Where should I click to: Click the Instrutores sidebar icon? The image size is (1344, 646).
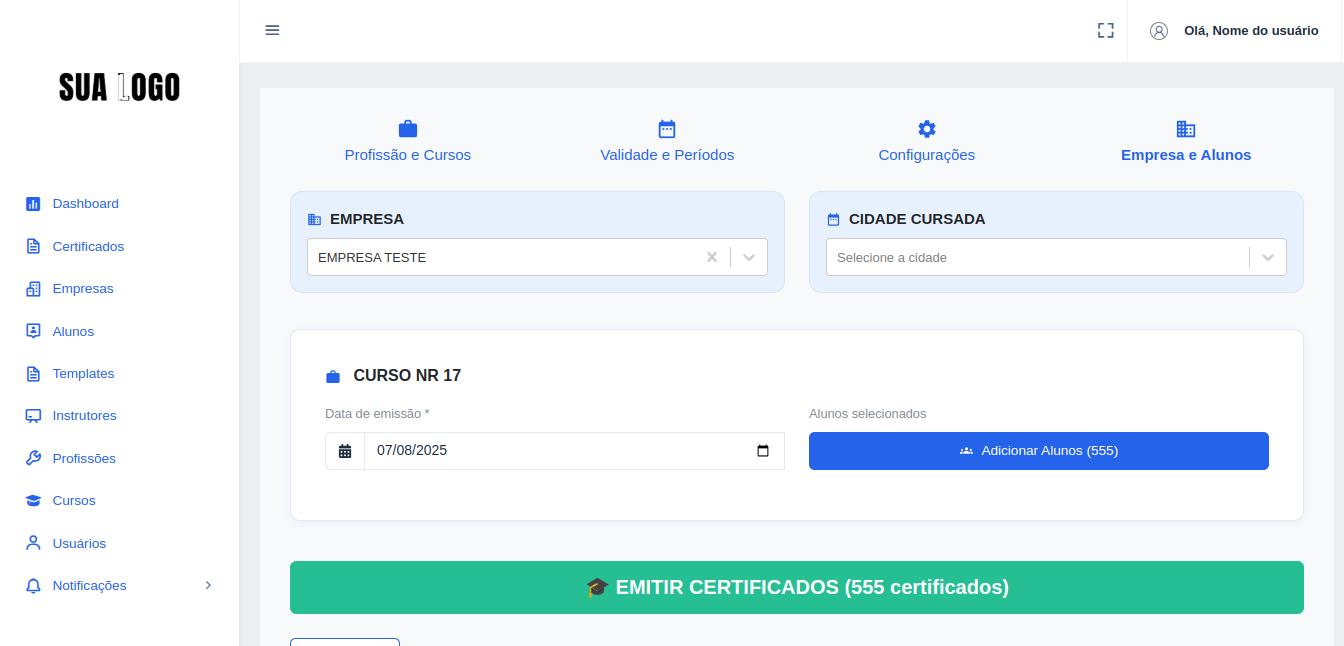pos(33,415)
